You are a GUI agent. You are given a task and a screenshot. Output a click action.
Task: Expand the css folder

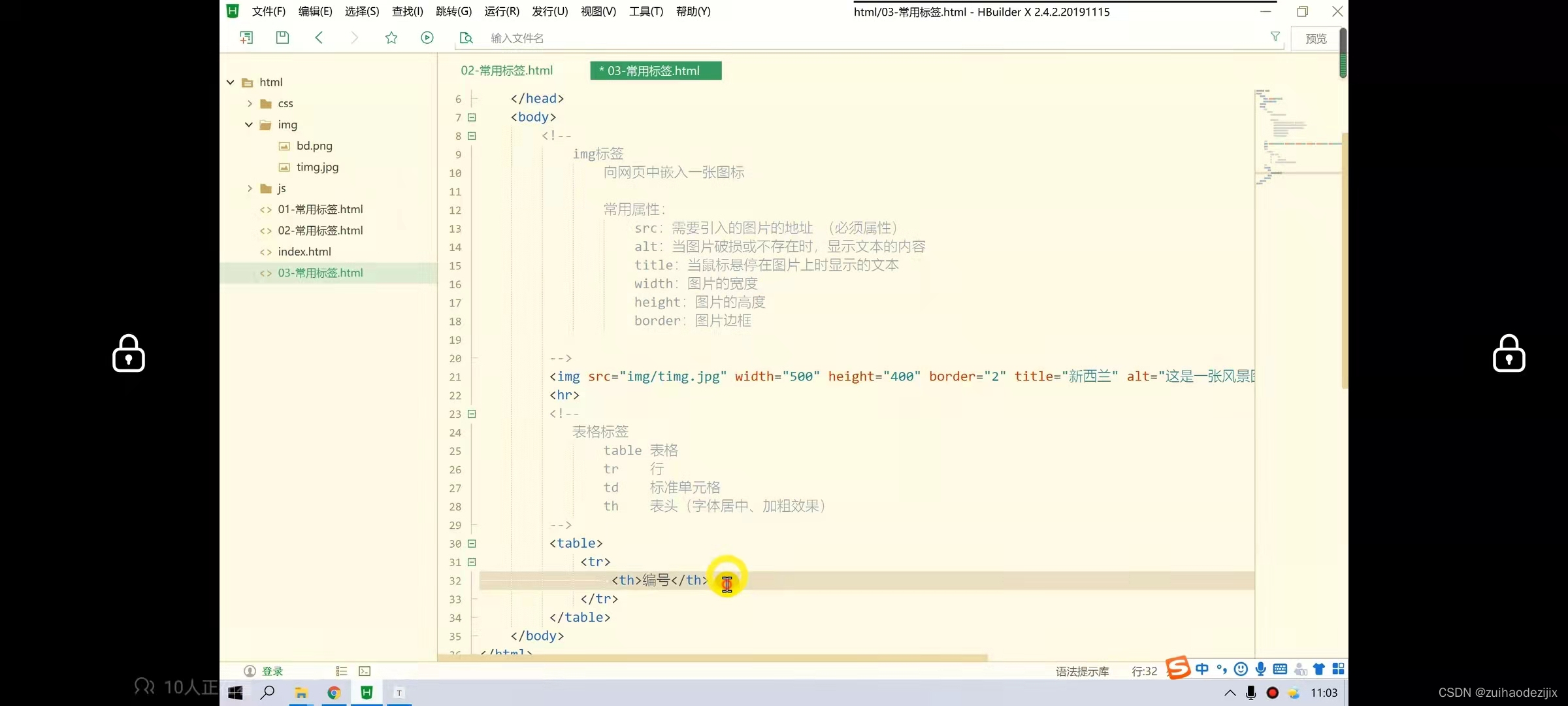(250, 104)
